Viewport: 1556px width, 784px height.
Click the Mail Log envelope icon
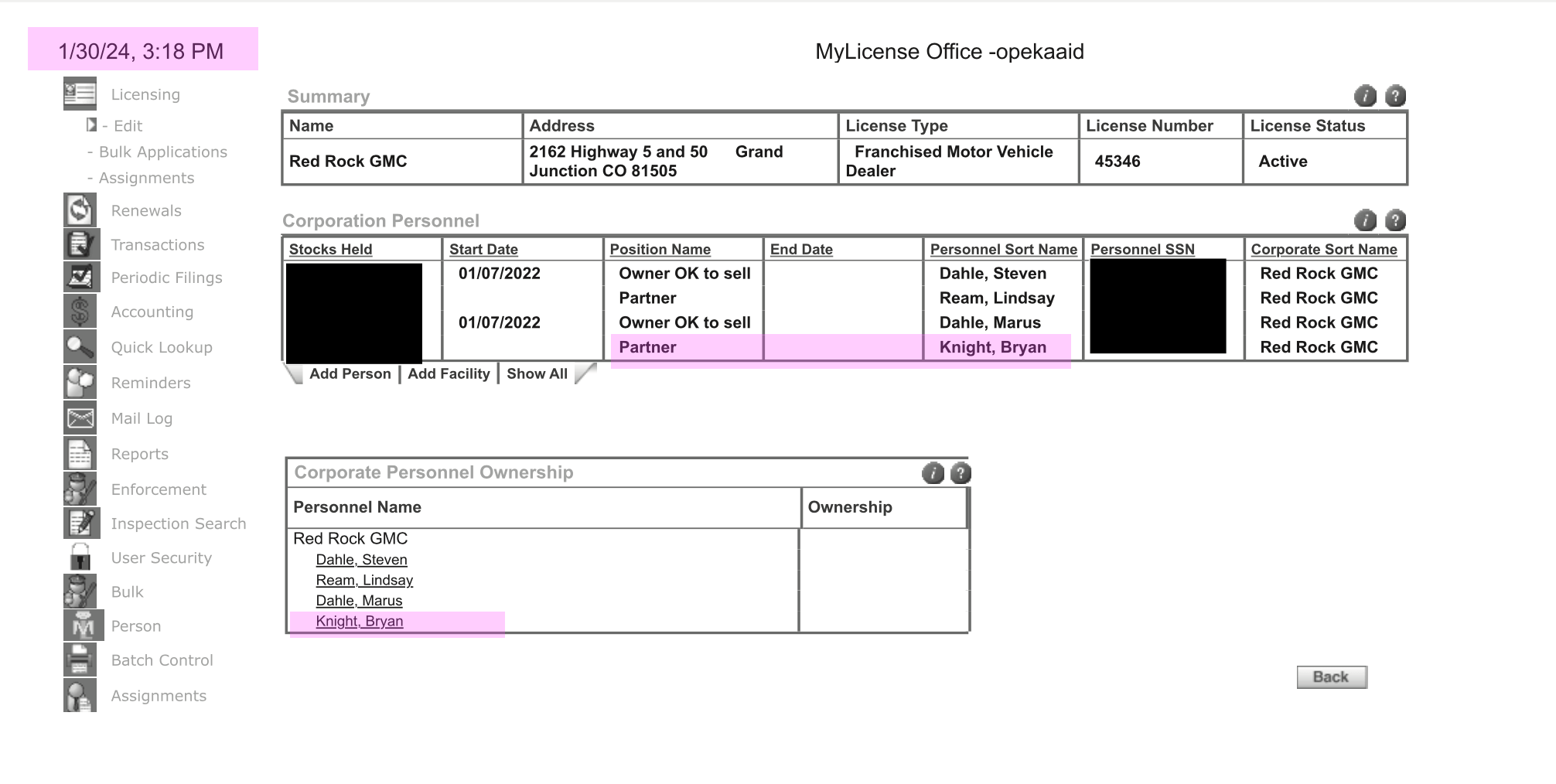pos(80,418)
